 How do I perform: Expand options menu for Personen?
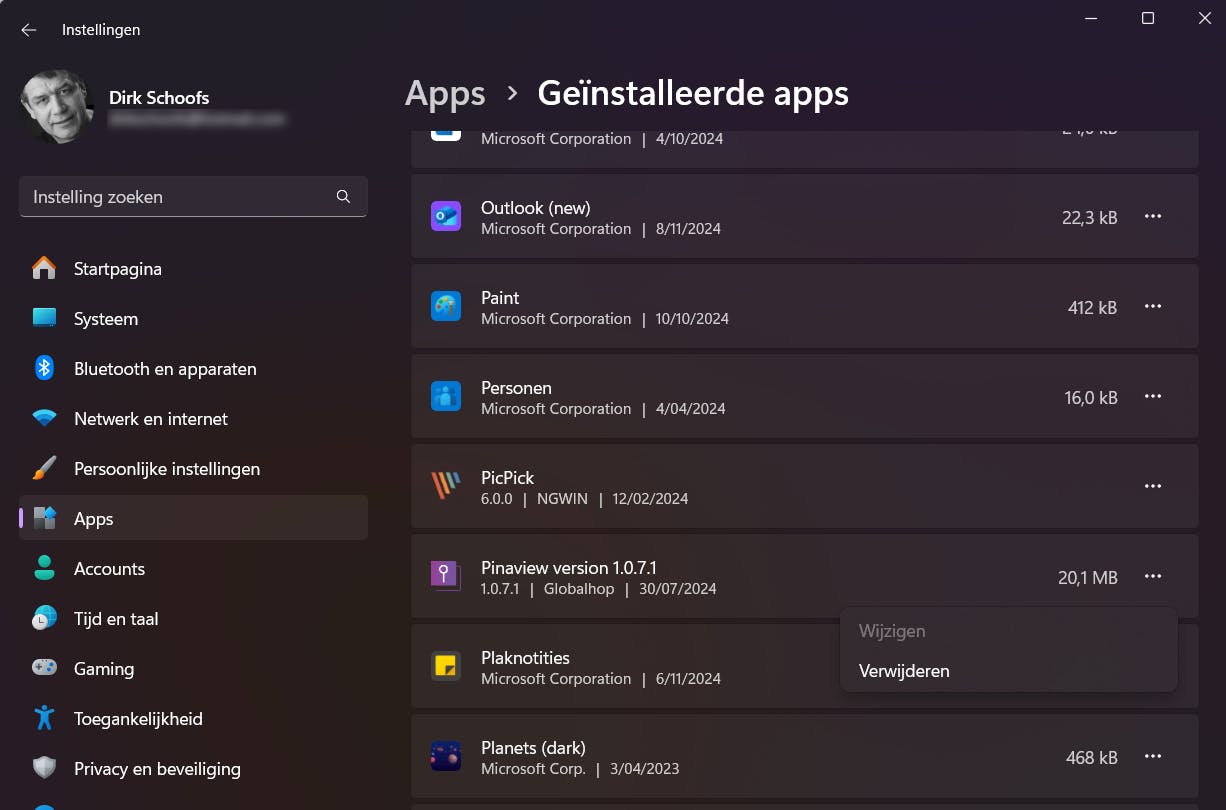[x=1153, y=397]
